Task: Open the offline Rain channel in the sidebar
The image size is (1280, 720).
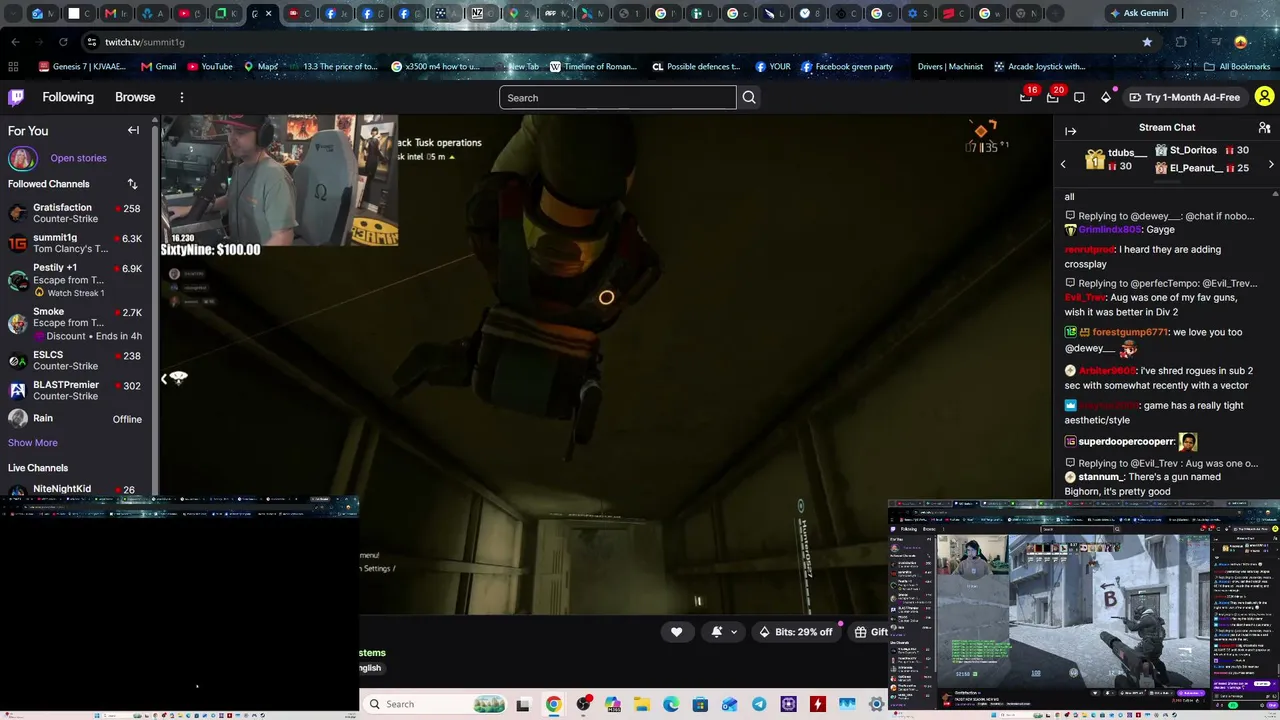Action: 76,419
